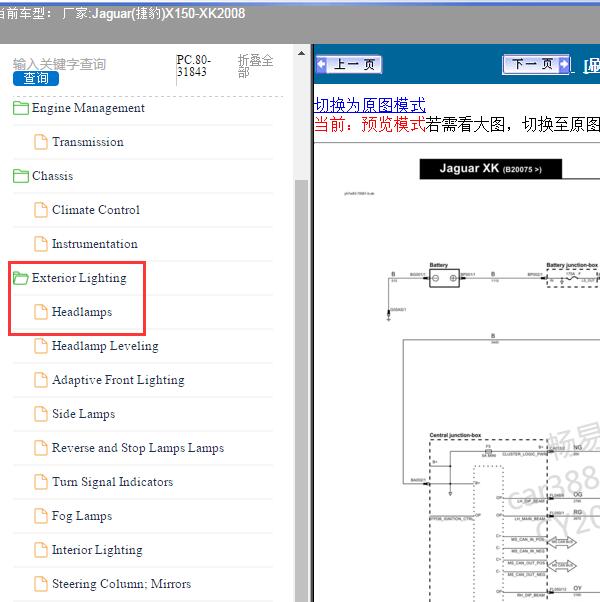Click the left arrow icon on 上一页

[x=322, y=64]
